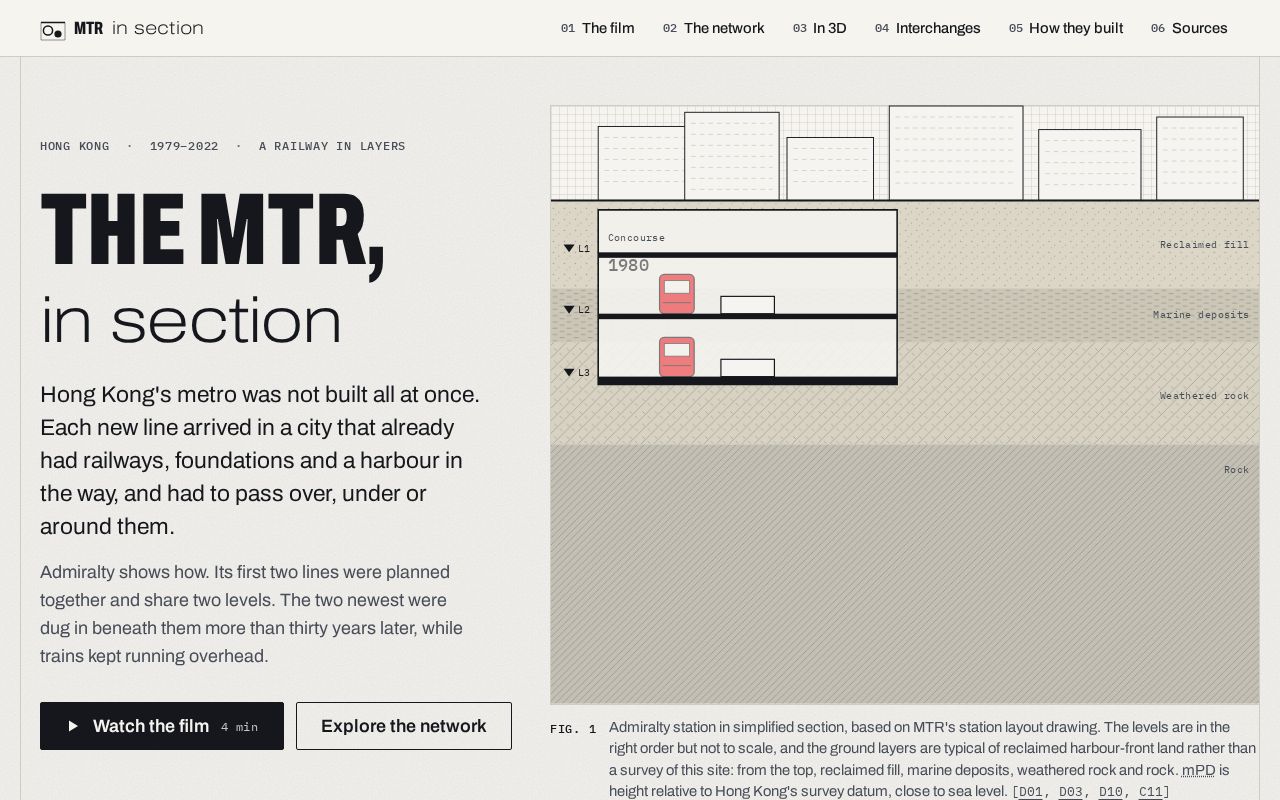Go to 'Sources' nav item

[1189, 28]
